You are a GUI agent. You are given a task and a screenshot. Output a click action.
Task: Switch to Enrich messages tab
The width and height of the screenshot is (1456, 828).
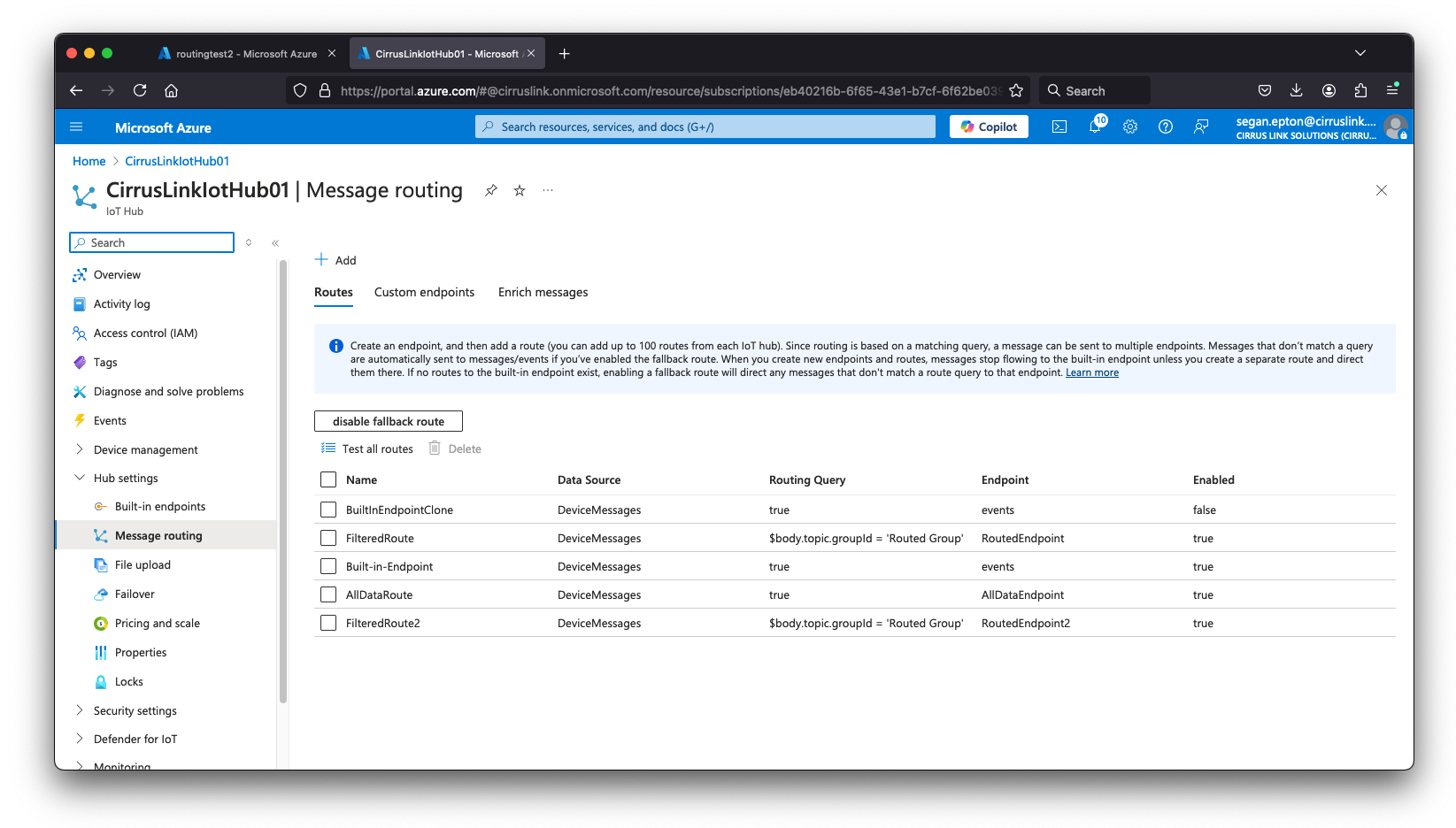click(x=543, y=293)
